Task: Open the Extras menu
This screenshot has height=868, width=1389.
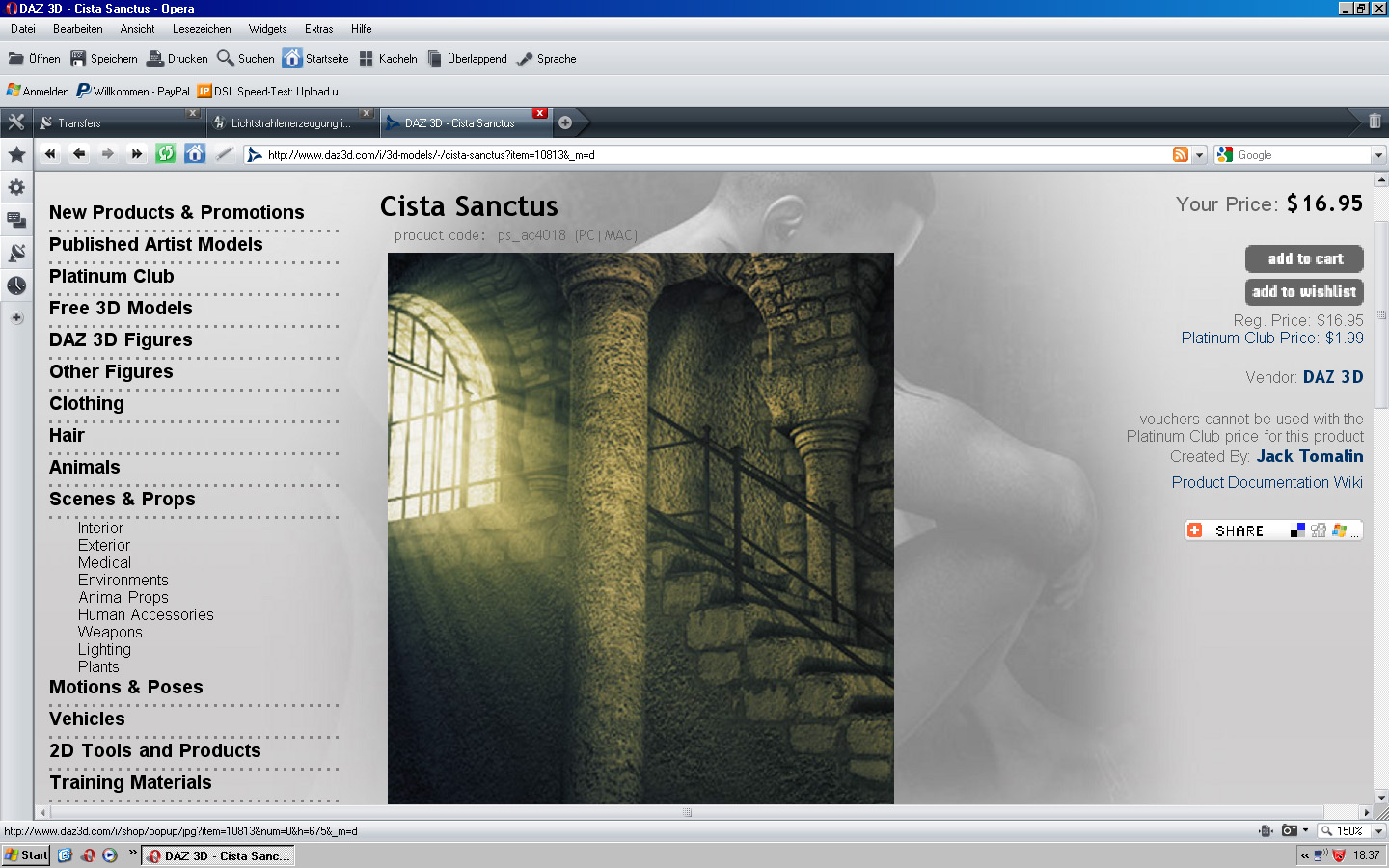Action: pos(318,29)
